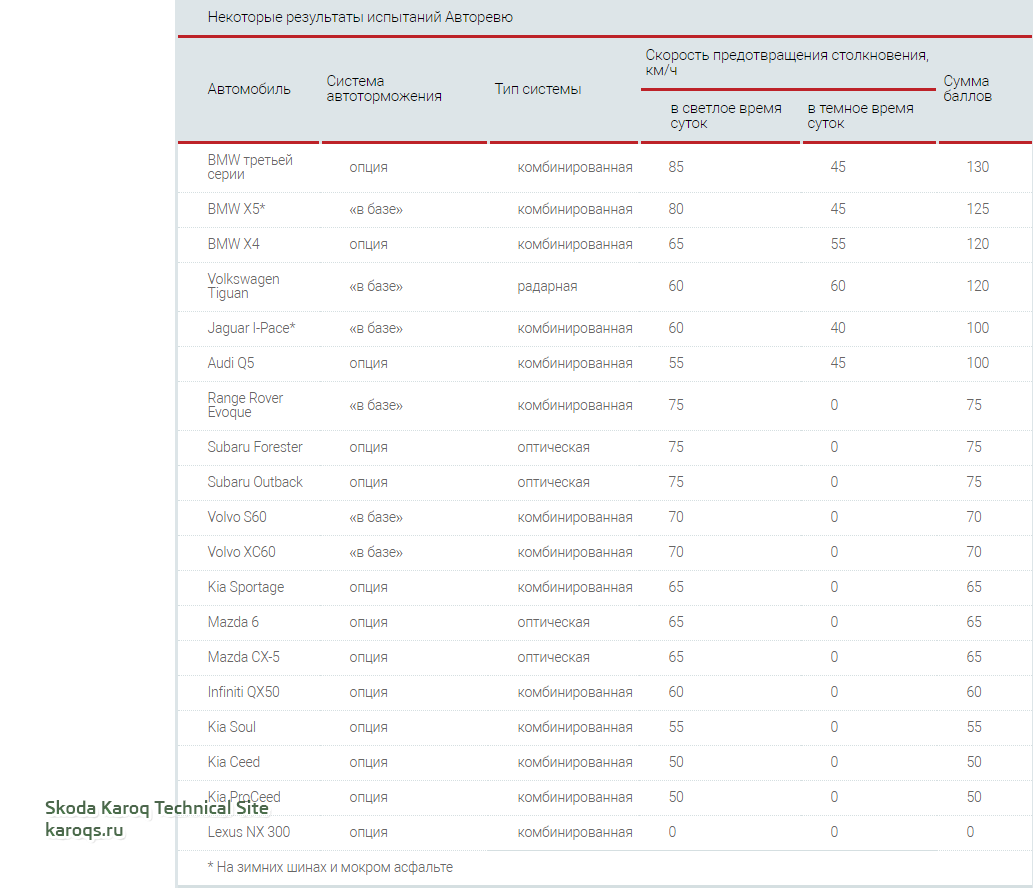This screenshot has height=889, width=1033.
Task: Click the 'BMW X5*' car name
Action: click(x=236, y=210)
